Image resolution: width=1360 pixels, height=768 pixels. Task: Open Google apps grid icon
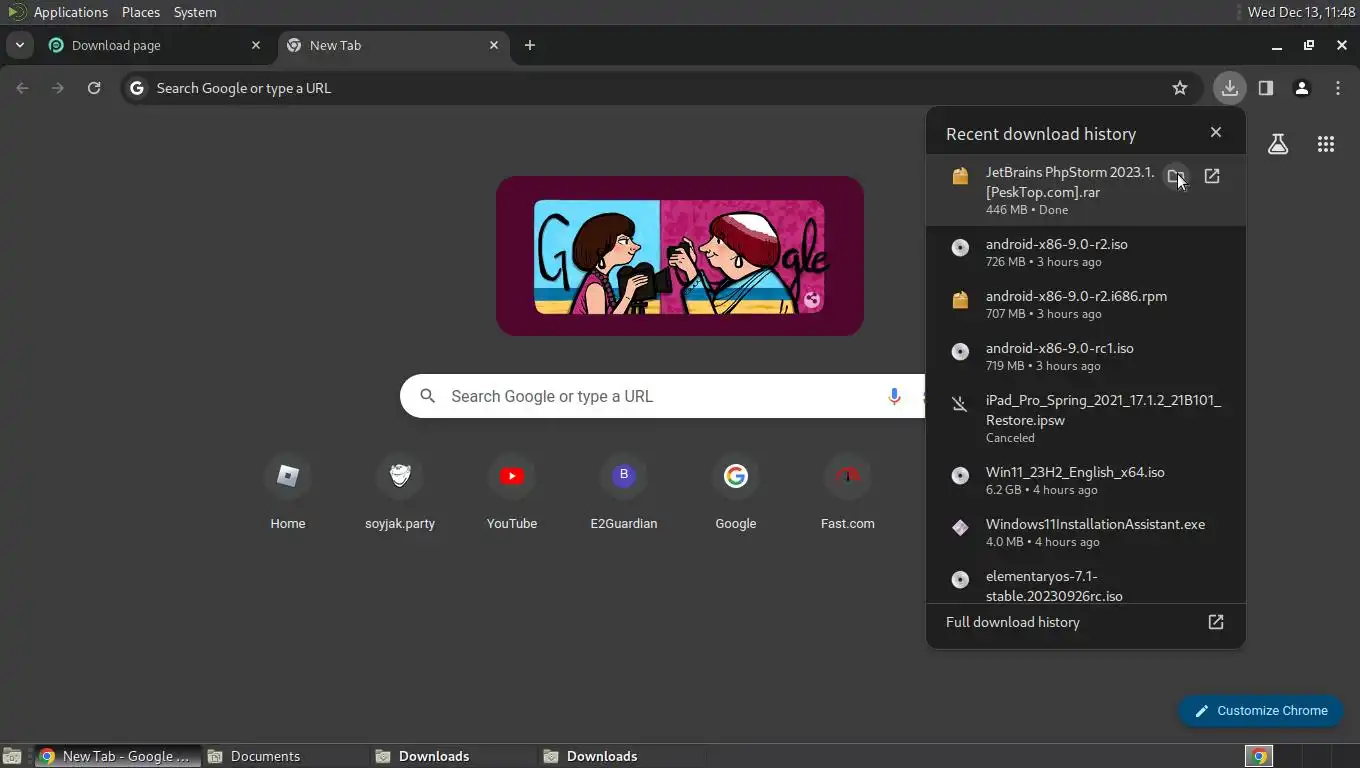click(x=1326, y=144)
